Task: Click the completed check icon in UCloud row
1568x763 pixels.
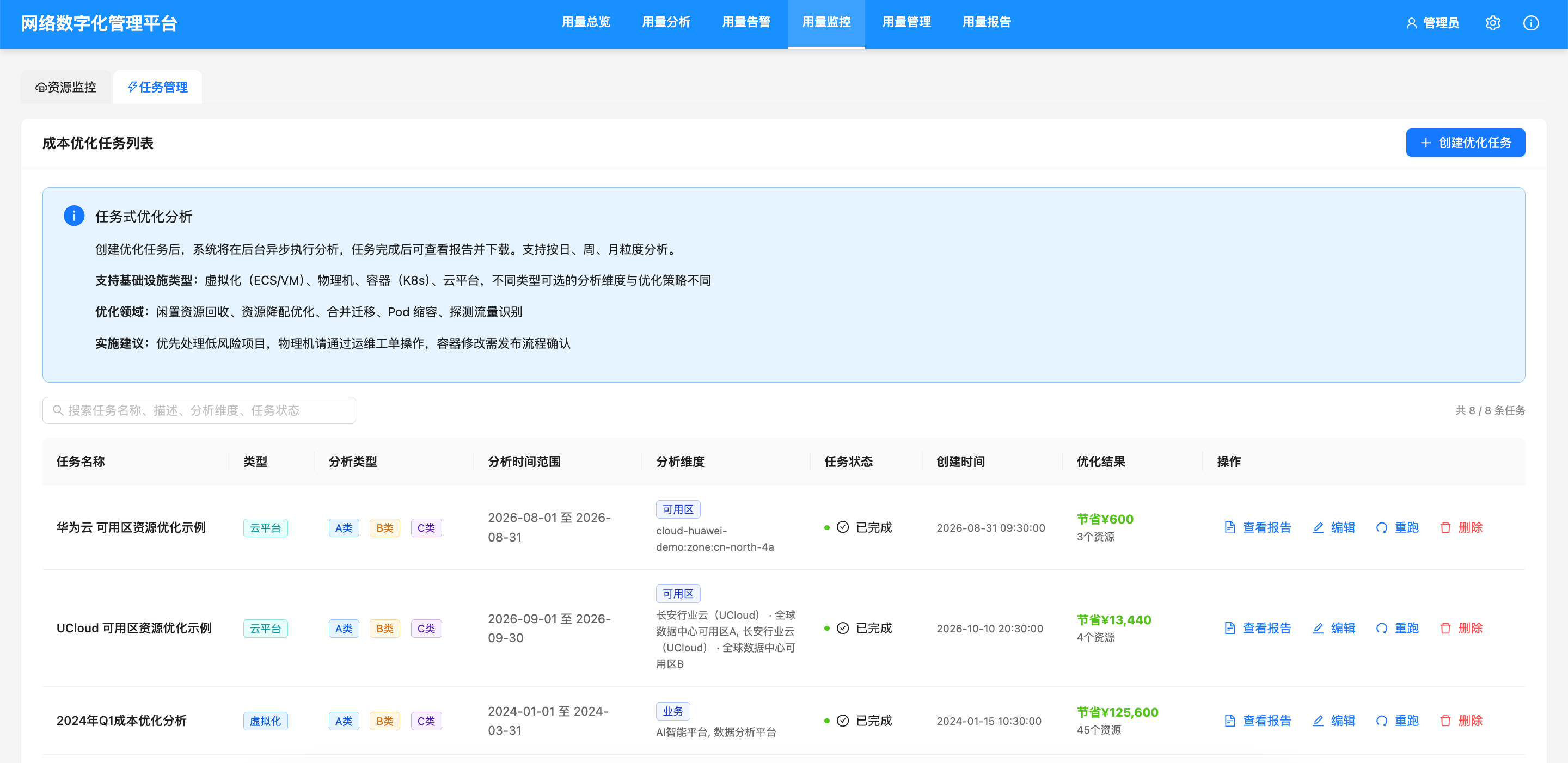Action: (x=842, y=628)
